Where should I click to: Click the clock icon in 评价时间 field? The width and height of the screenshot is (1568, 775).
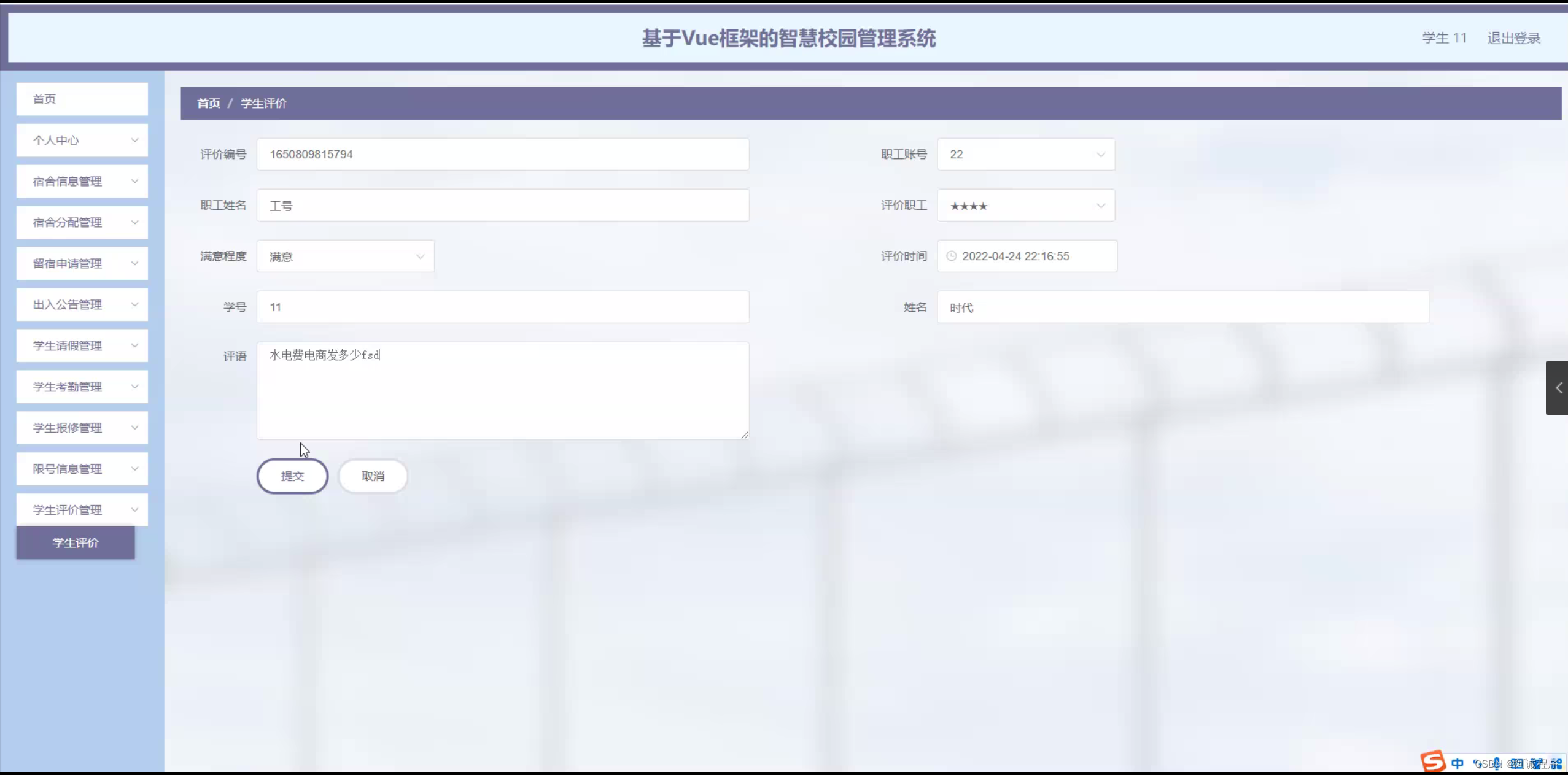click(952, 256)
